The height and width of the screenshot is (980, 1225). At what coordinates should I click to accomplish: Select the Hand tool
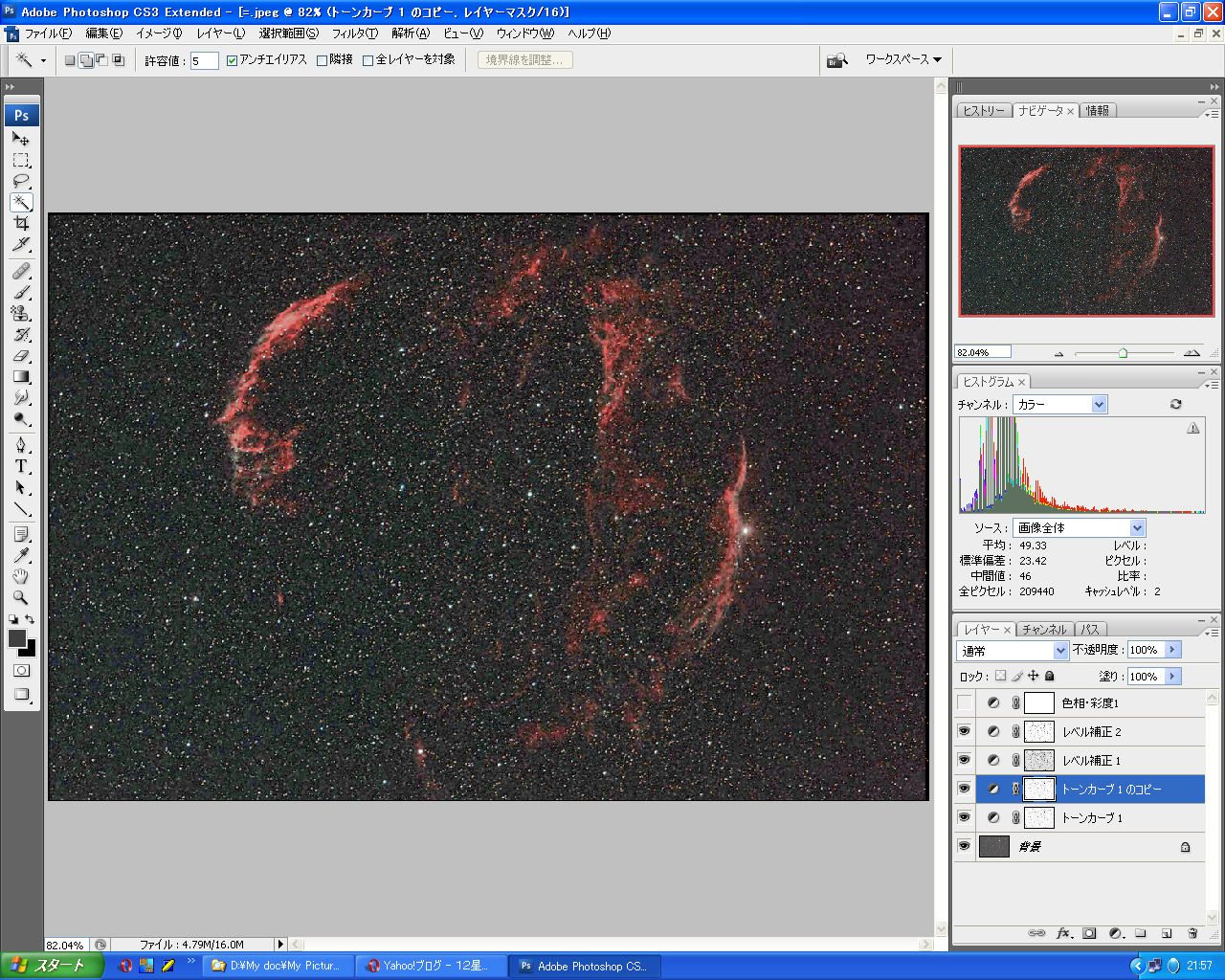click(x=21, y=577)
